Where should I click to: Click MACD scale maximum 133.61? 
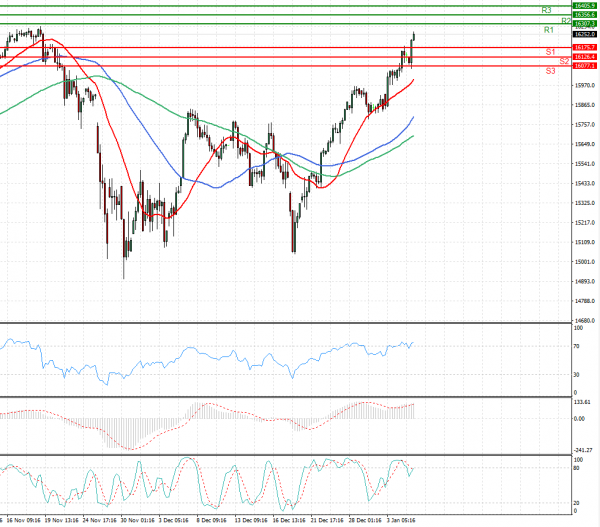coord(582,402)
